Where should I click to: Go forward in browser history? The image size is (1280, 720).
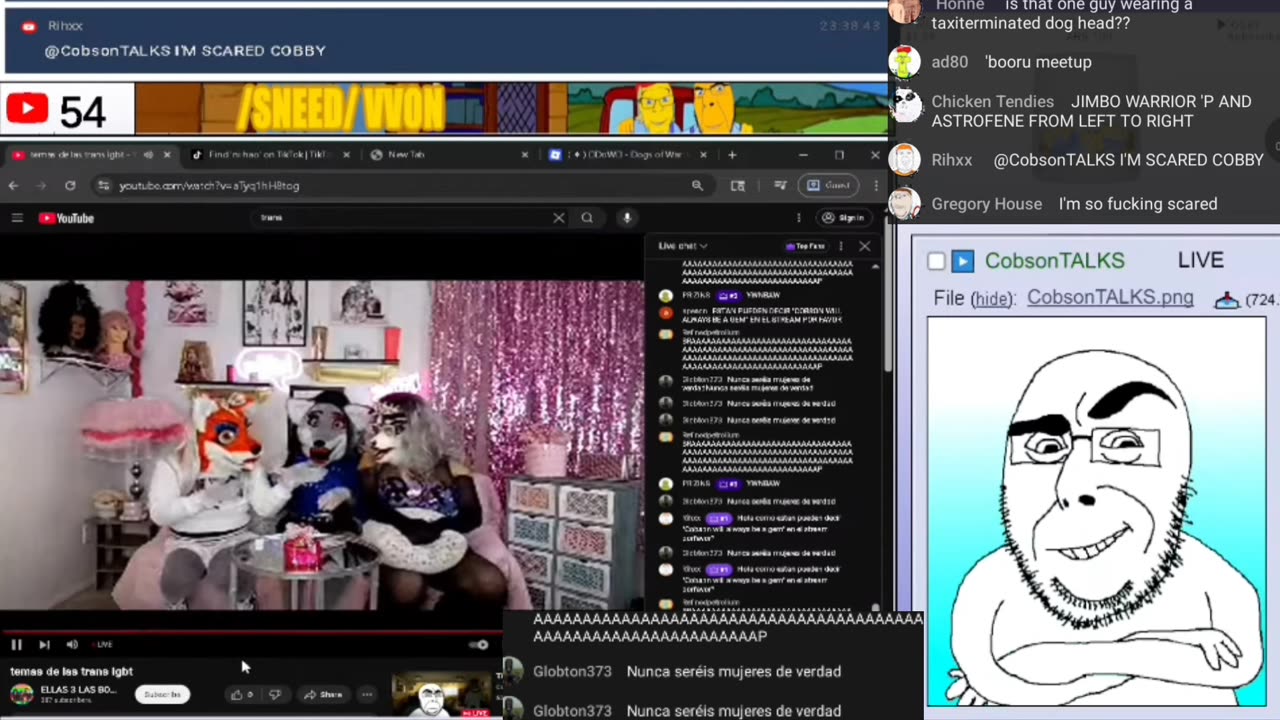(41, 186)
